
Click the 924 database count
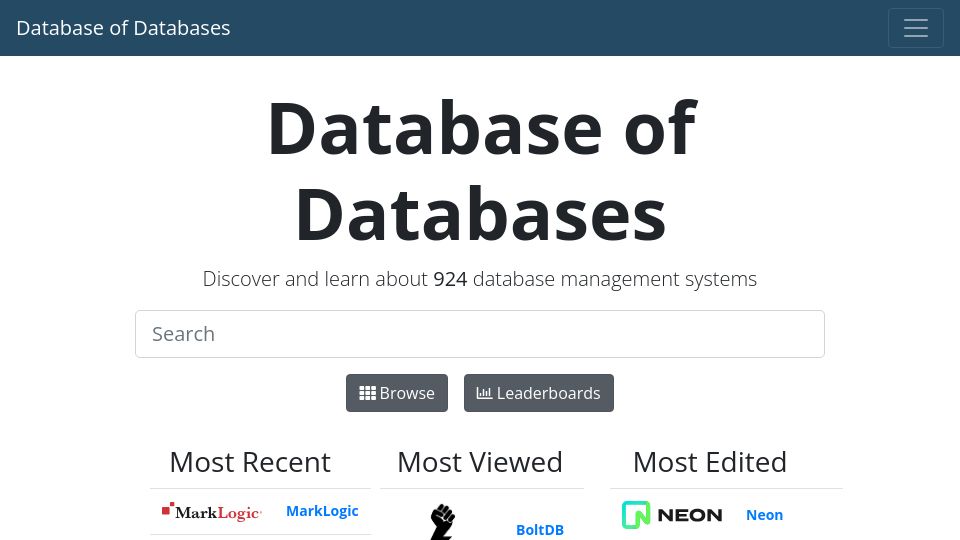pos(450,279)
